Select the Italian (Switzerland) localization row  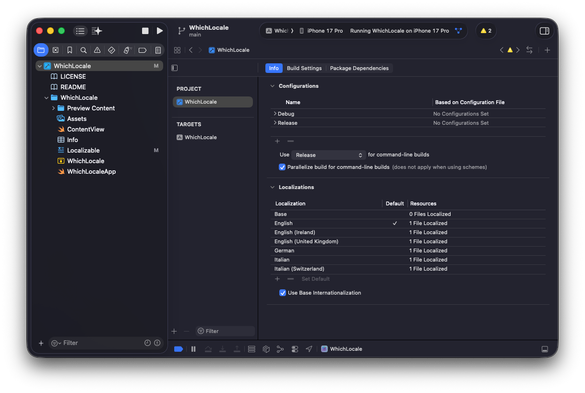pos(408,269)
